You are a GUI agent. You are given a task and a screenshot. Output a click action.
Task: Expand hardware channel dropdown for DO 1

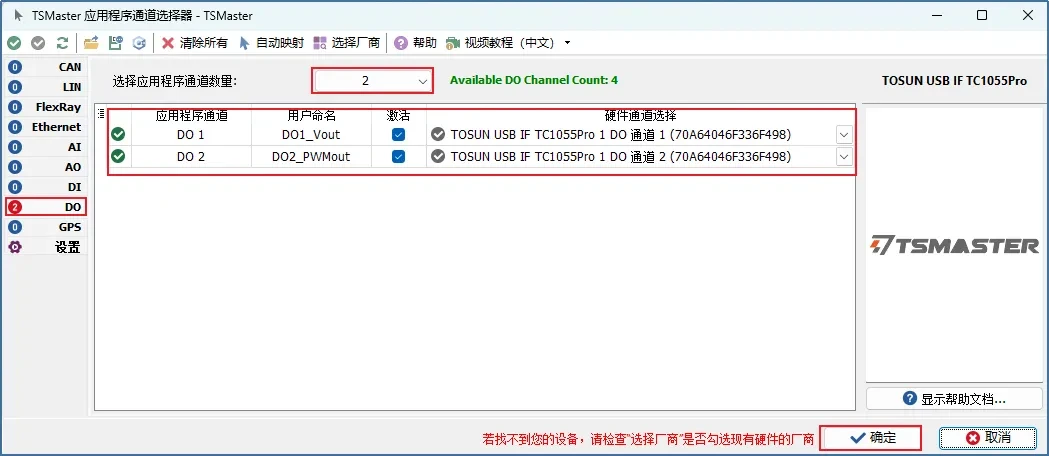(x=844, y=135)
